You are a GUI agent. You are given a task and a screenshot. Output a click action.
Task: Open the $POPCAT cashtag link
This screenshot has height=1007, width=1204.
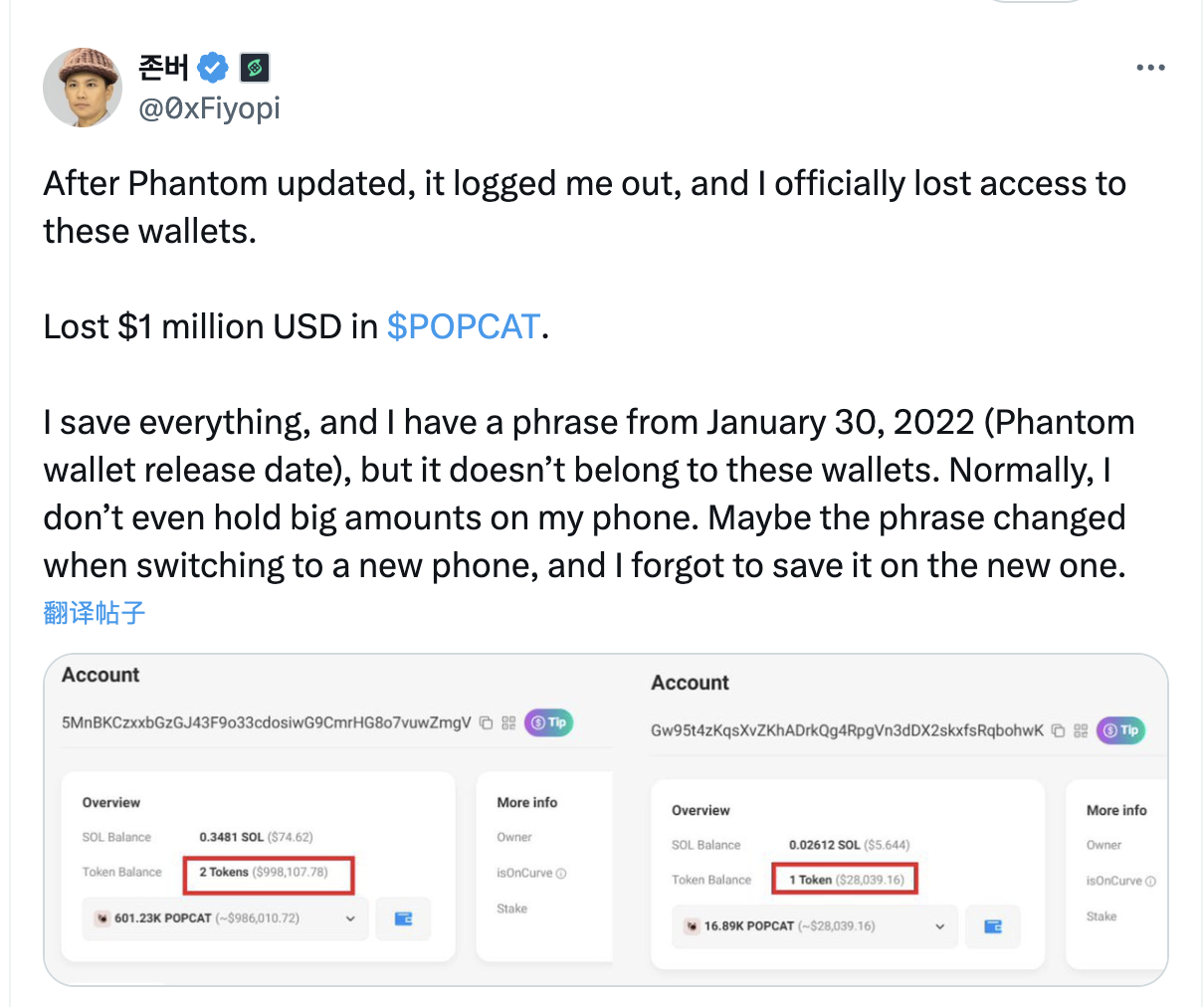point(463,325)
